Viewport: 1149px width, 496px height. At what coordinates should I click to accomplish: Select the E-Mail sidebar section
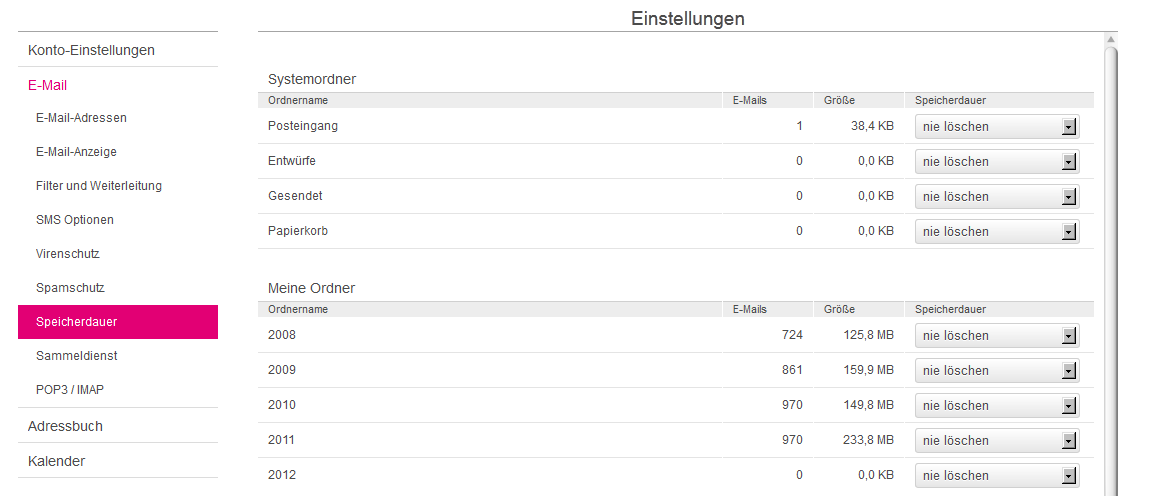point(47,86)
